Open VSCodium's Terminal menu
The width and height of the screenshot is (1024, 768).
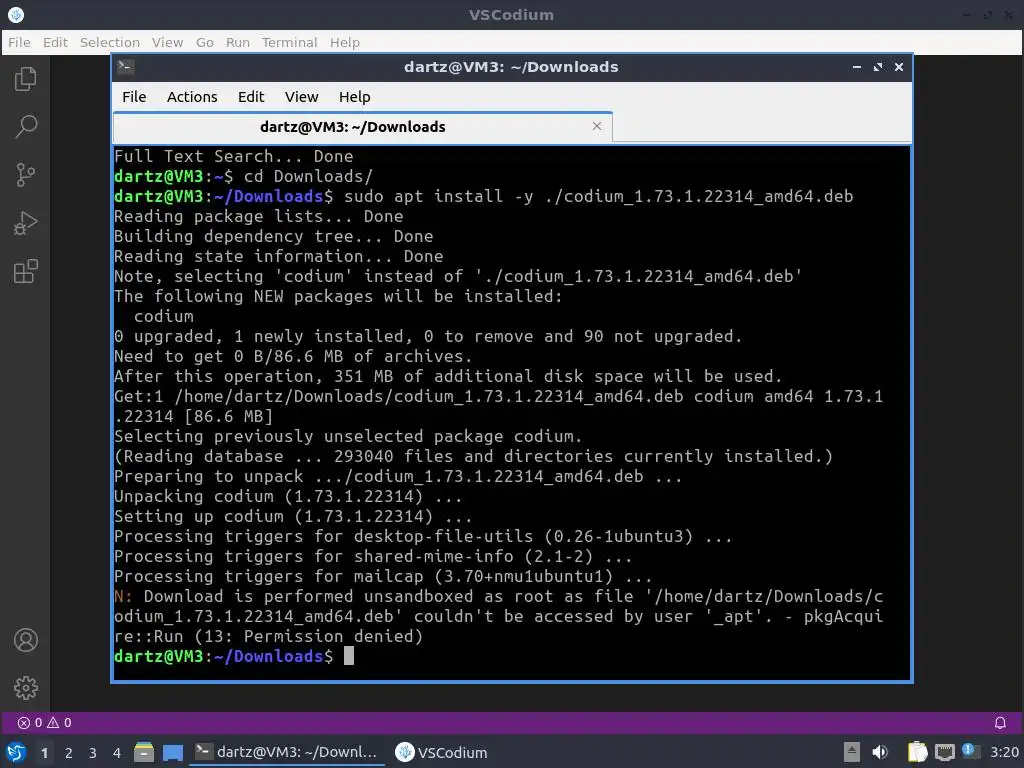(x=289, y=42)
